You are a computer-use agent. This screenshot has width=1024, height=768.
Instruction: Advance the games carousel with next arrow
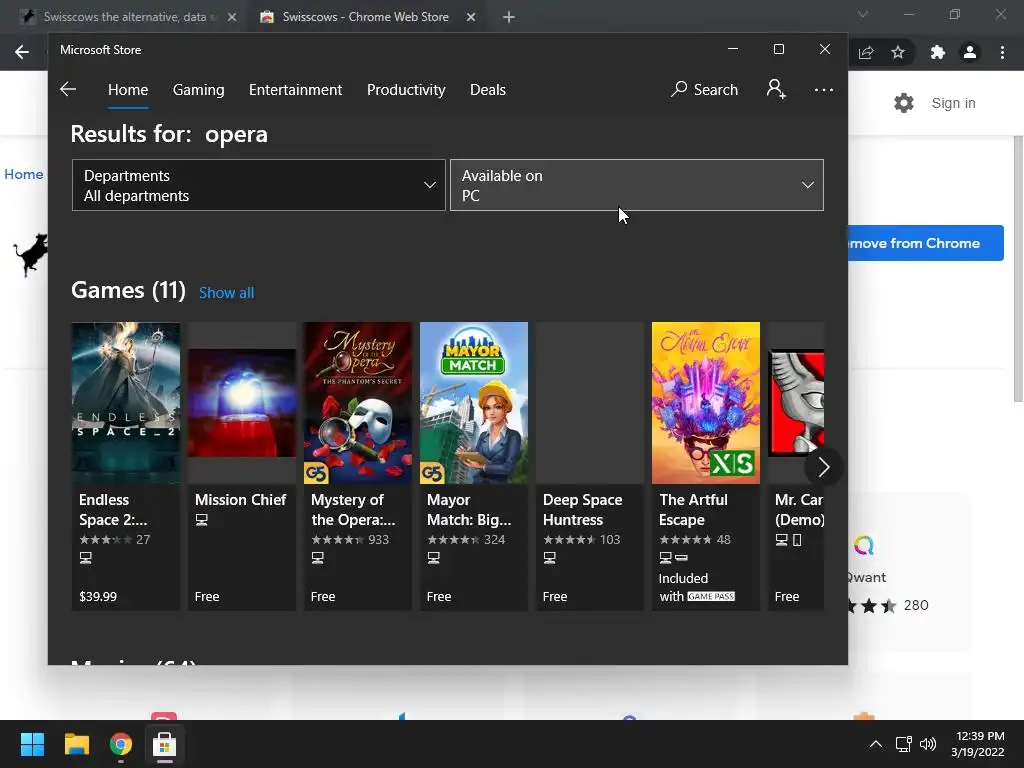point(823,467)
